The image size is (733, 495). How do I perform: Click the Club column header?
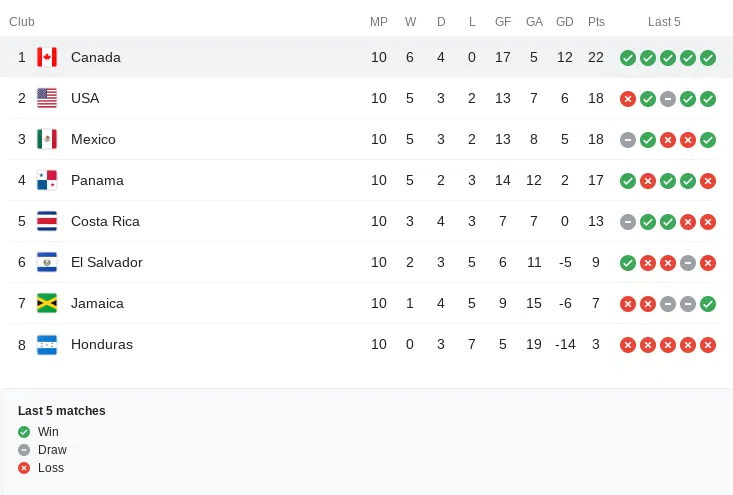(x=22, y=22)
